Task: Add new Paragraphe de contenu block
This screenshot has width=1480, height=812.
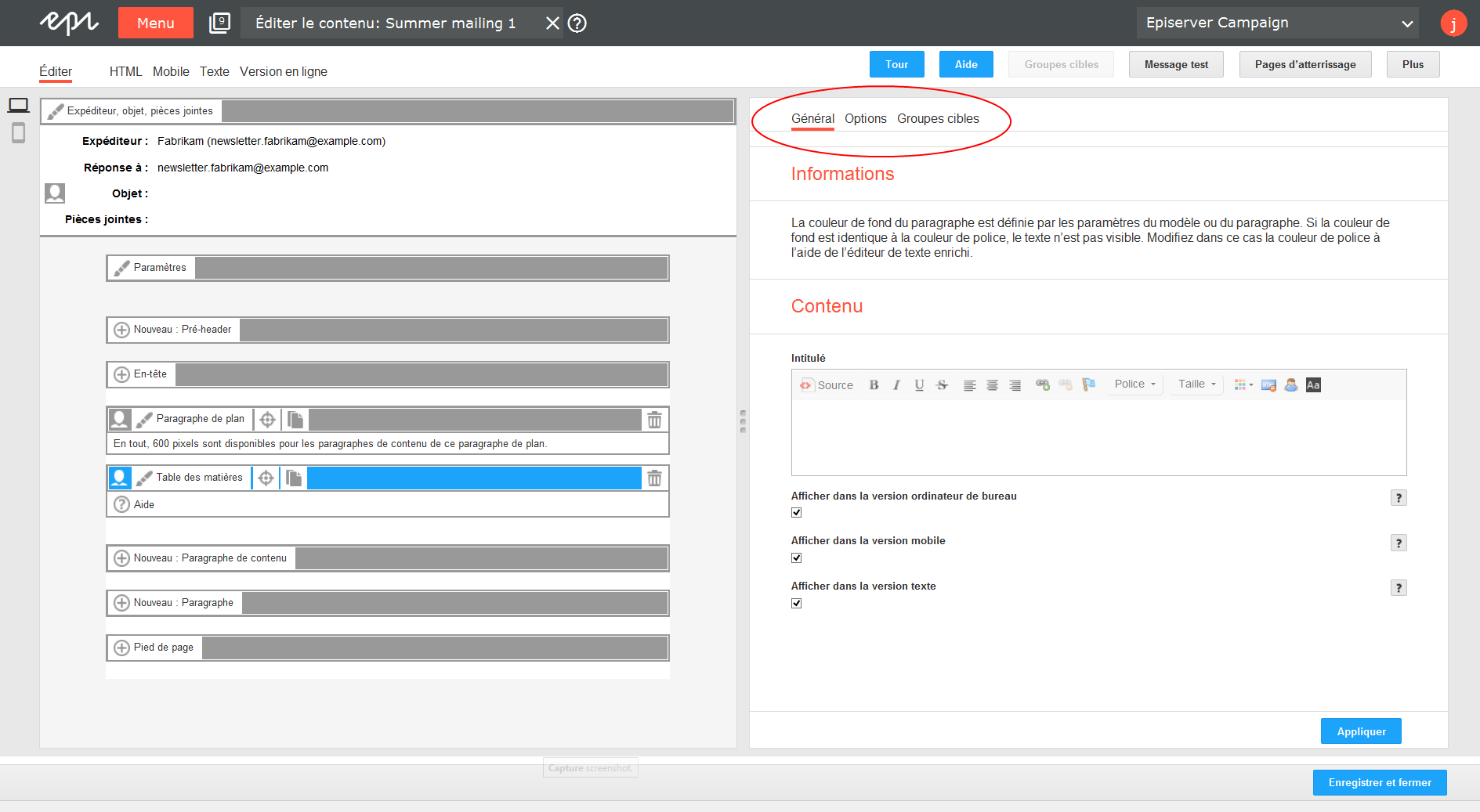Action: (121, 558)
